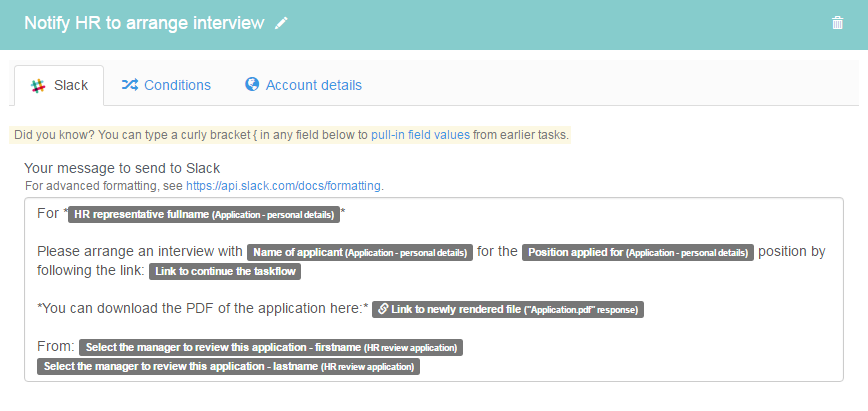This screenshot has width=868, height=411.
Task: Open the Conditions tab
Action: 166,85
